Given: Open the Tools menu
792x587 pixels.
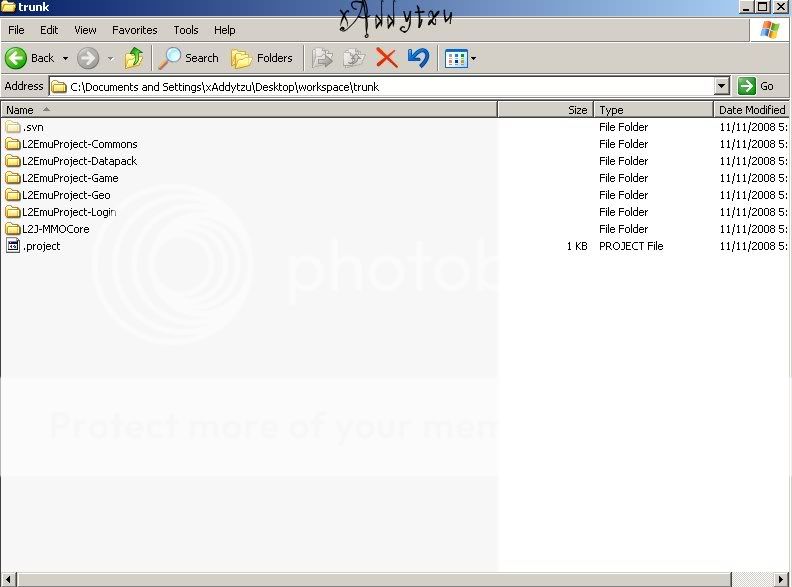Looking at the screenshot, I should point(185,30).
